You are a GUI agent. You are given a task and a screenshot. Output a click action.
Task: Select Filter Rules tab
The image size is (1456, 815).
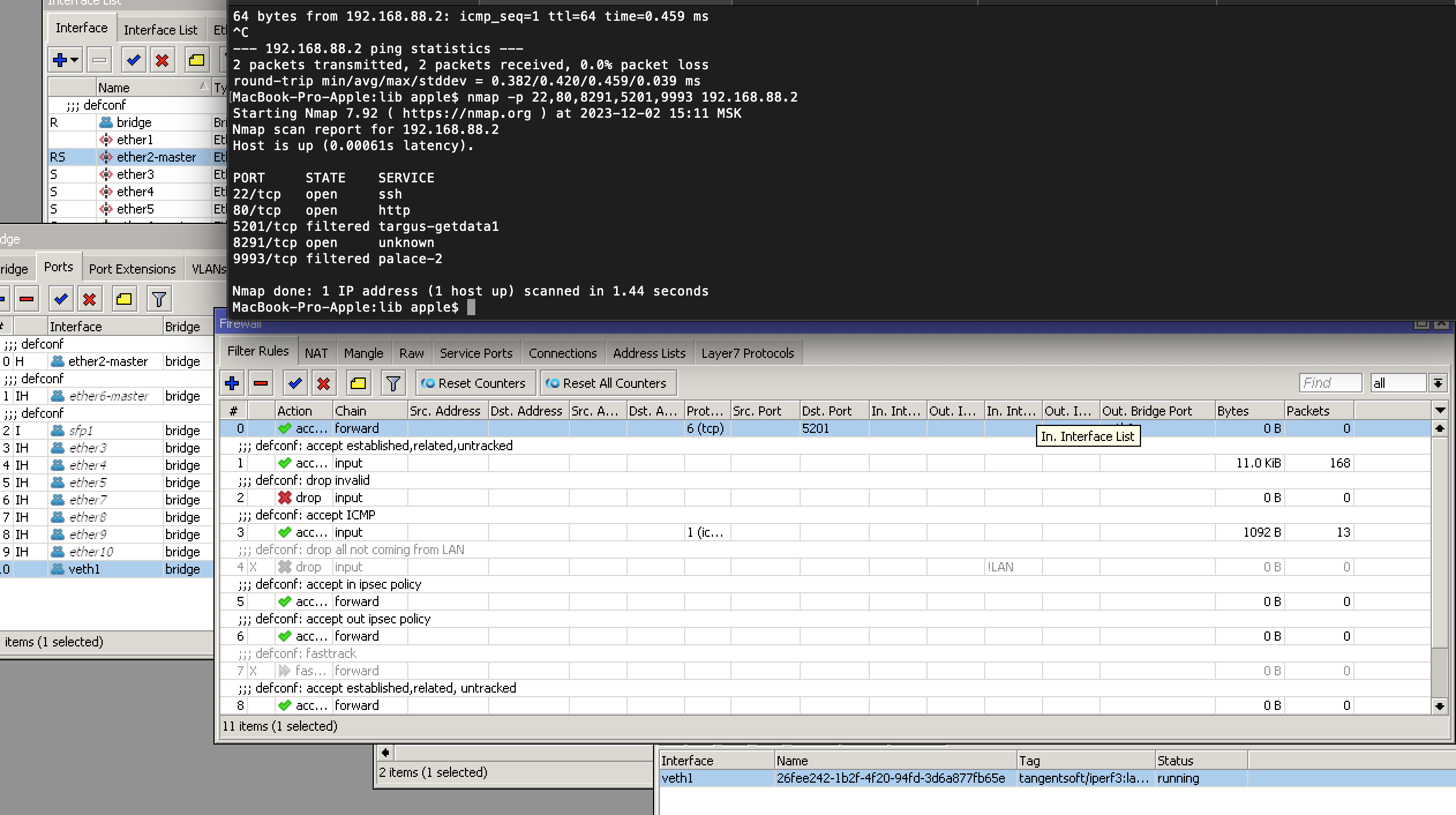coord(258,351)
